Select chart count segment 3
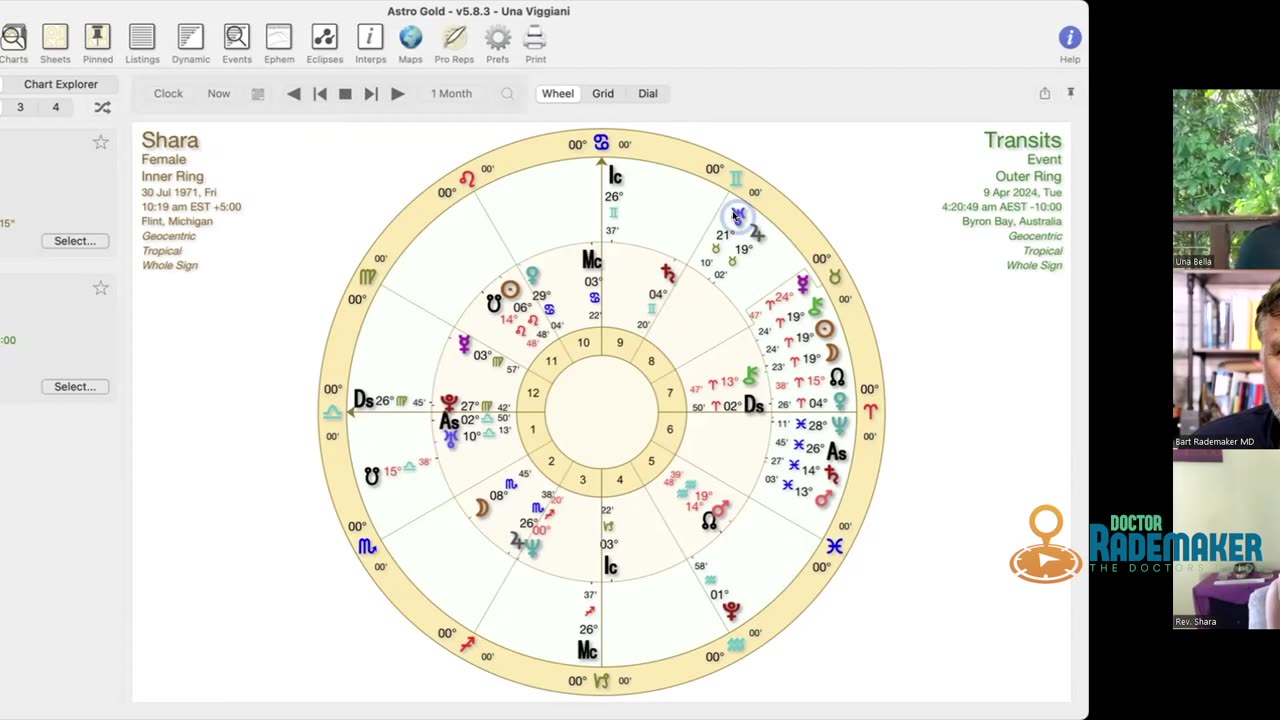1280x720 pixels. (x=20, y=107)
